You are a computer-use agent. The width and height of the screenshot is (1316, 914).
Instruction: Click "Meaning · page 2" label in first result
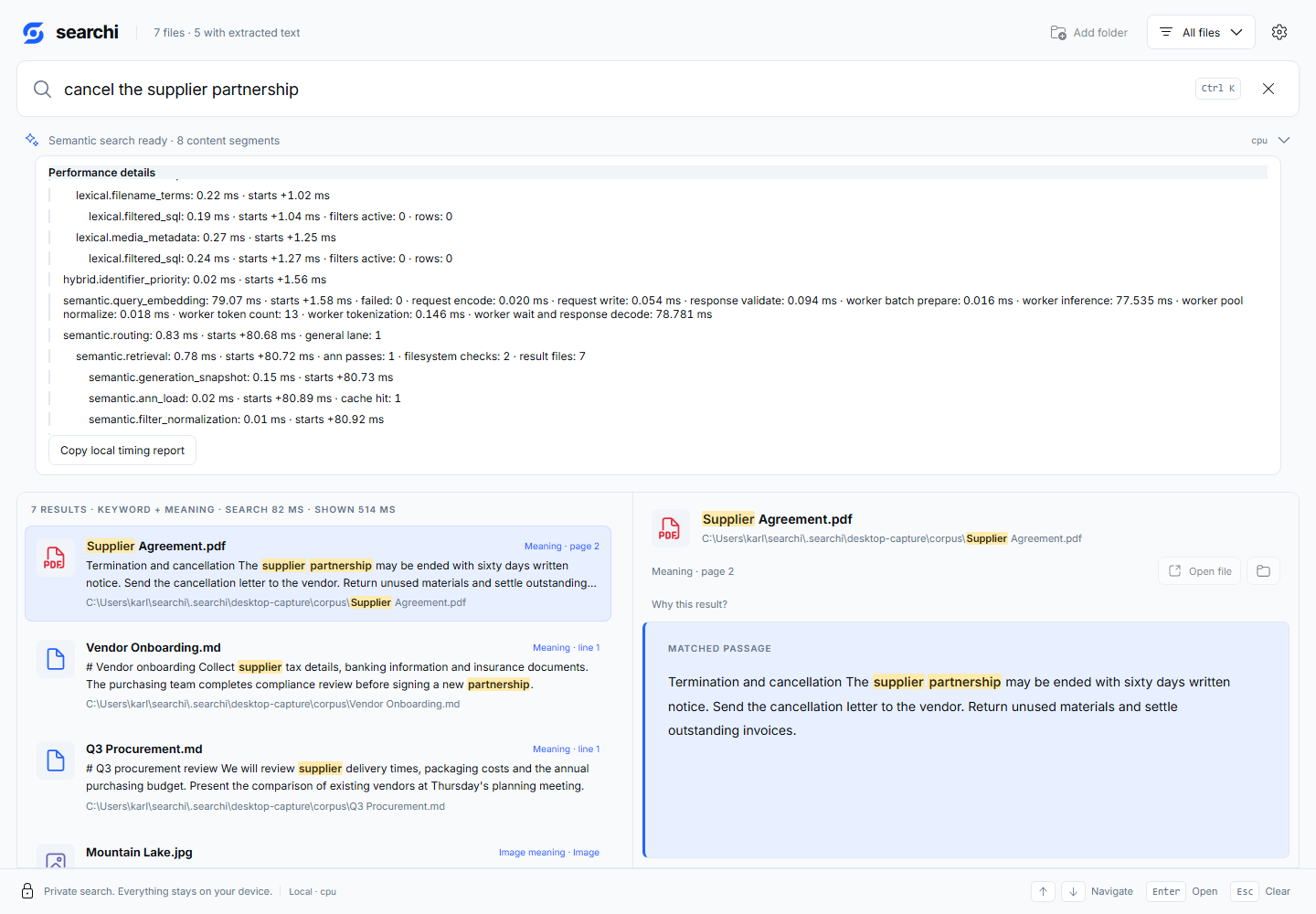point(562,547)
